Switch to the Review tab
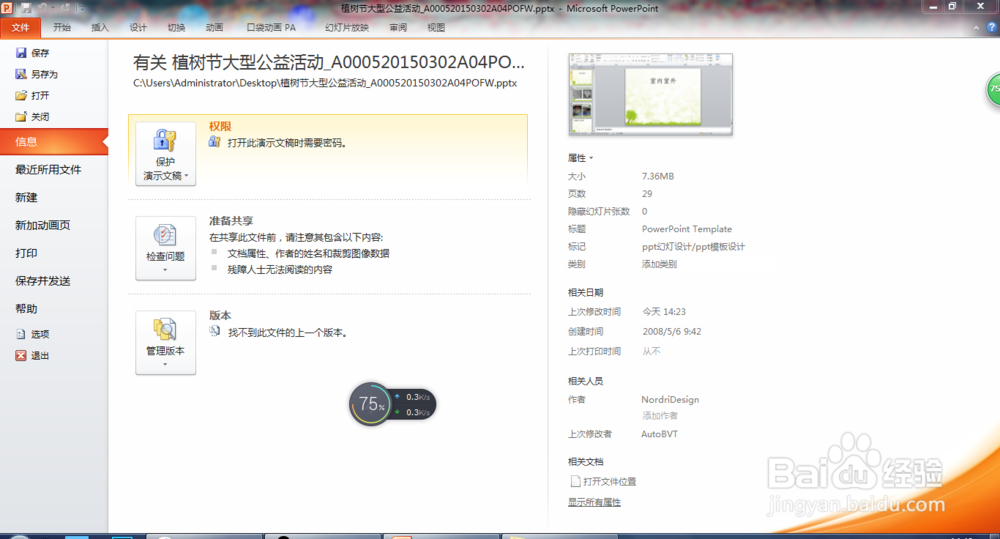The image size is (1000, 539). pos(399,27)
